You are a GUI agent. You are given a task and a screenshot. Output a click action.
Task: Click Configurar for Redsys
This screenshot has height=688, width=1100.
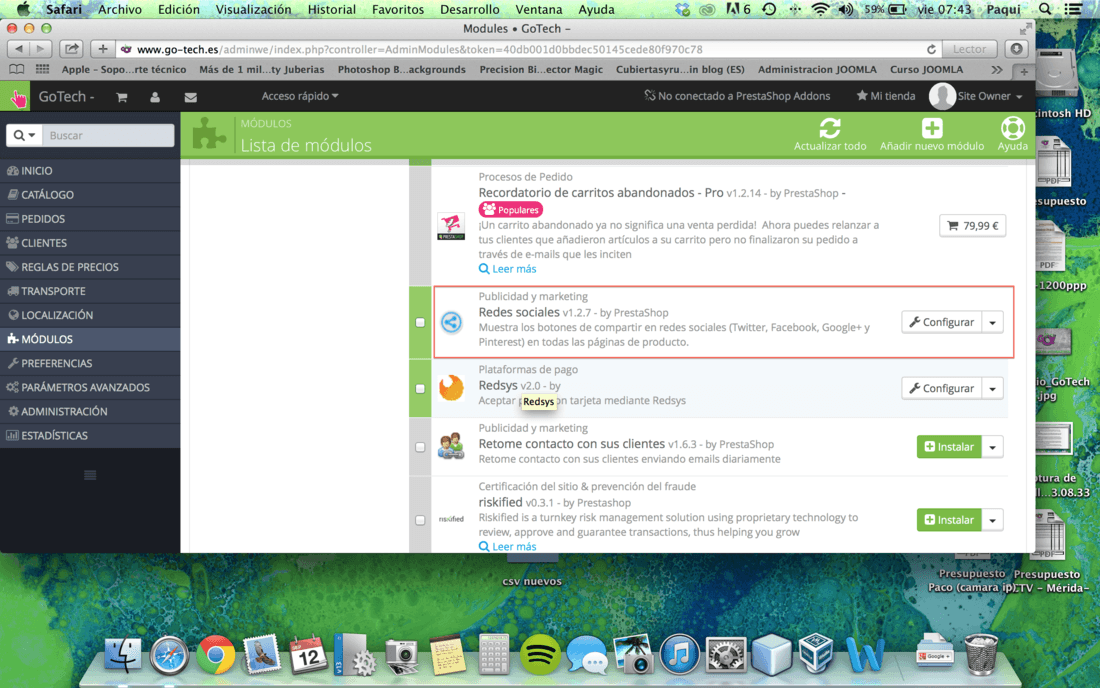coord(941,389)
